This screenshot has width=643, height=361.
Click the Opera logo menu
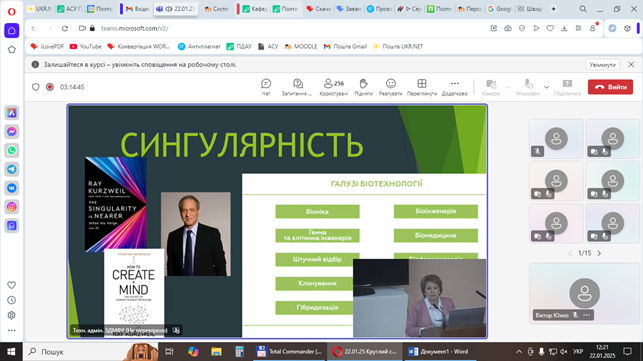point(11,11)
